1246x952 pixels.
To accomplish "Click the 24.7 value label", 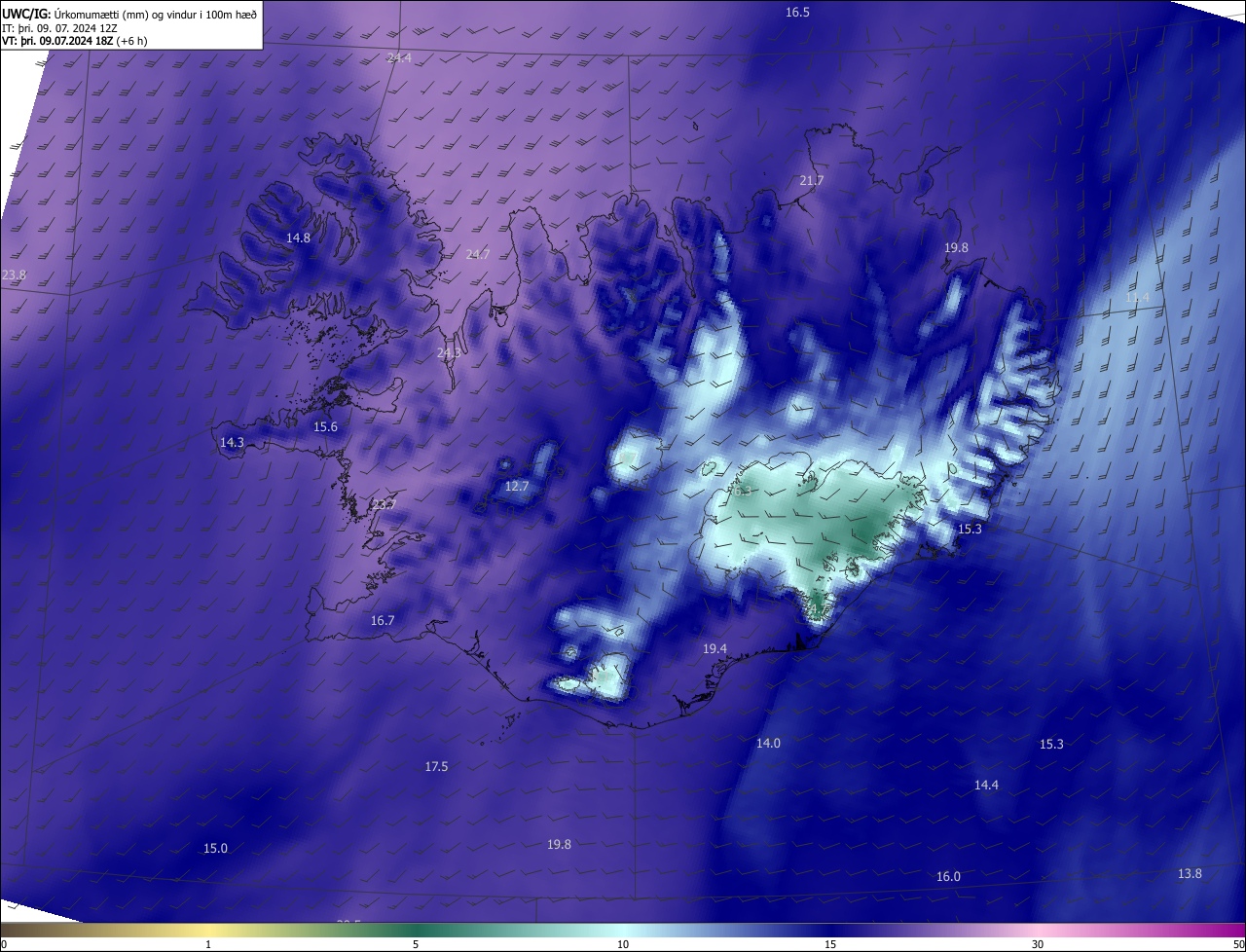I will pos(478,255).
